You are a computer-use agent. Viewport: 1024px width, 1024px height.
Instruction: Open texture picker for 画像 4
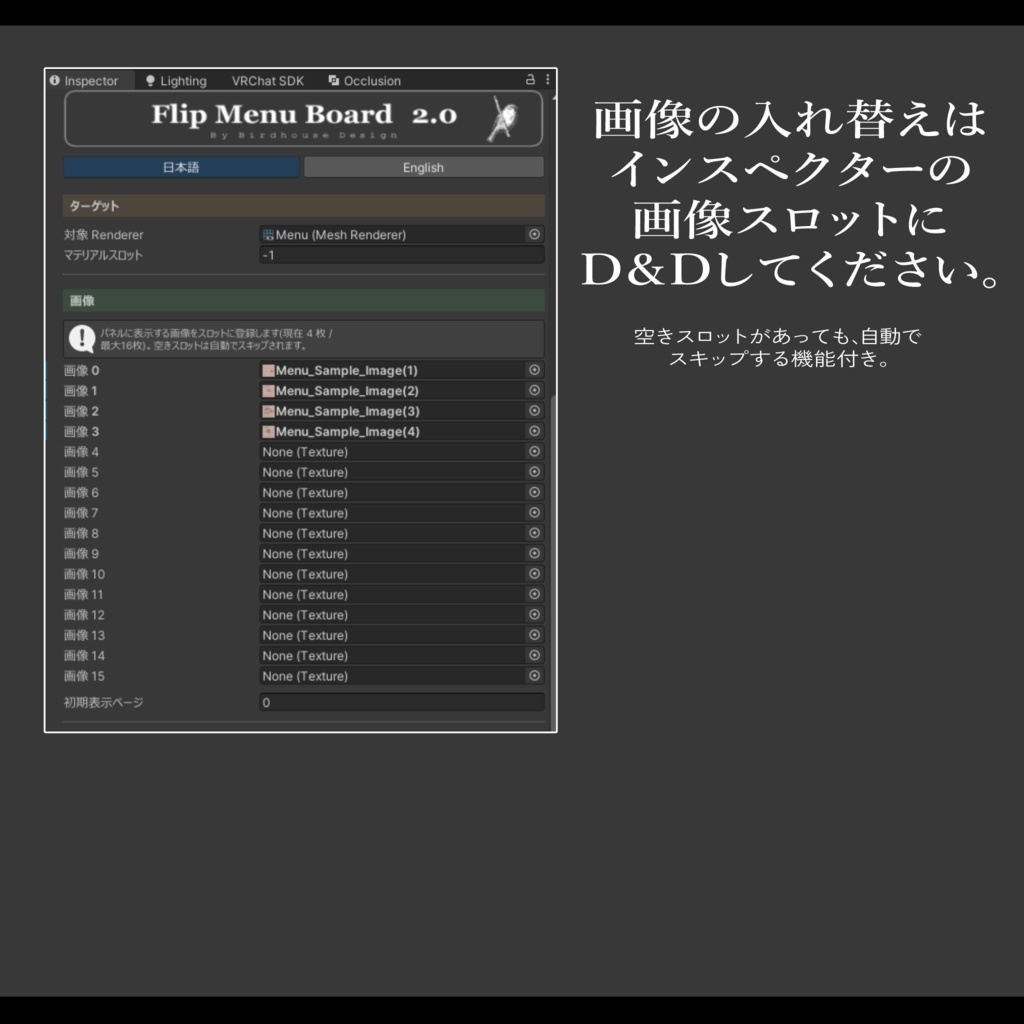click(534, 451)
